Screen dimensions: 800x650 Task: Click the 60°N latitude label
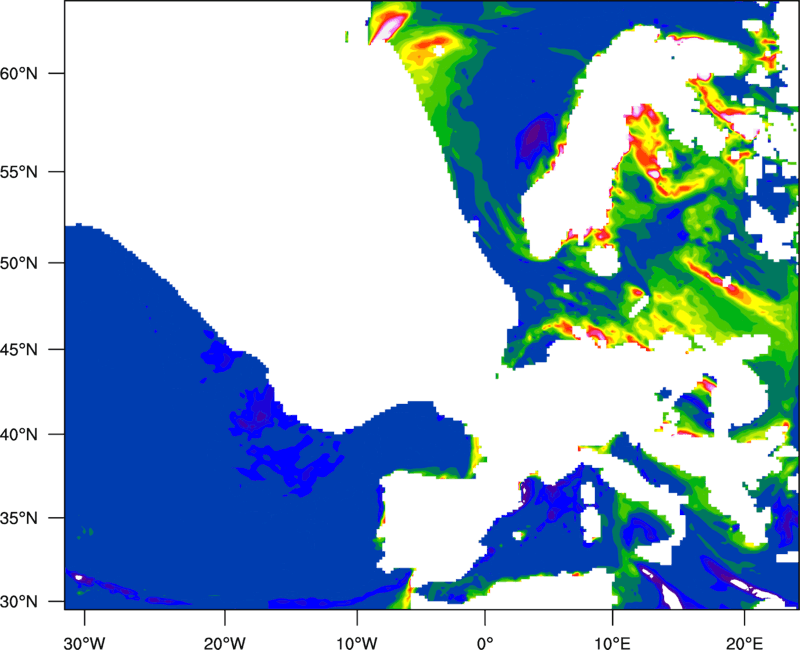click(x=19, y=73)
